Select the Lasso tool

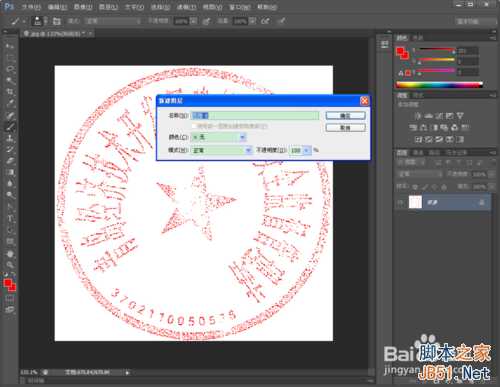(10, 69)
